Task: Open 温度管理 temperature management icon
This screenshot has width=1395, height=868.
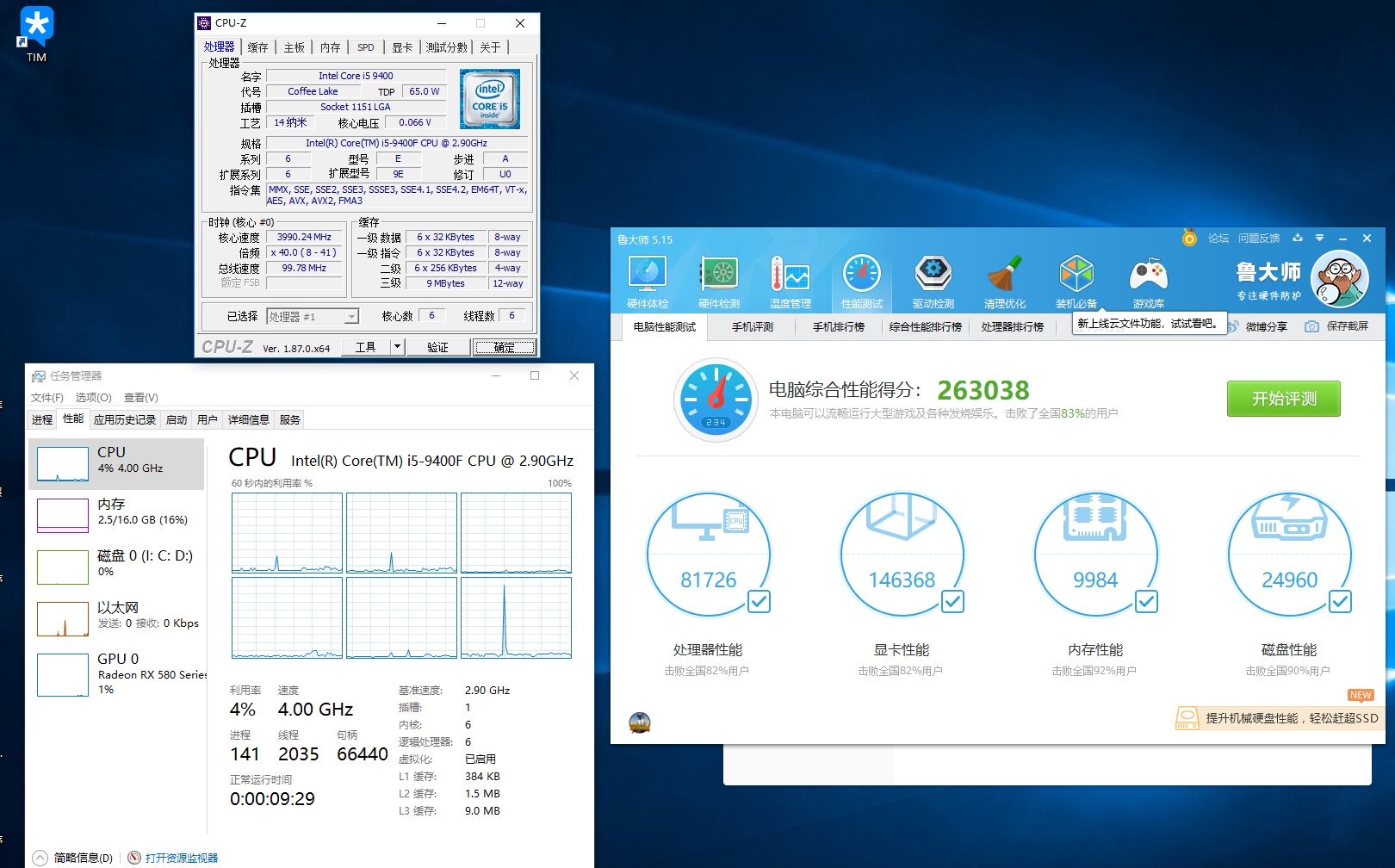Action: click(790, 282)
